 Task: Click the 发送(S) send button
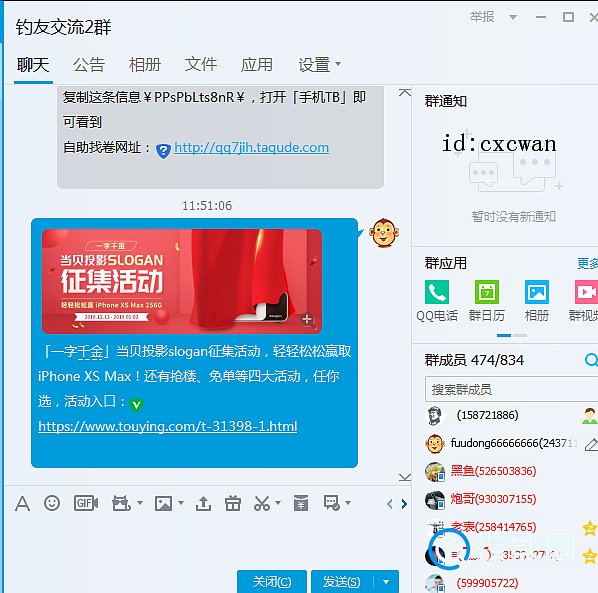click(x=342, y=582)
